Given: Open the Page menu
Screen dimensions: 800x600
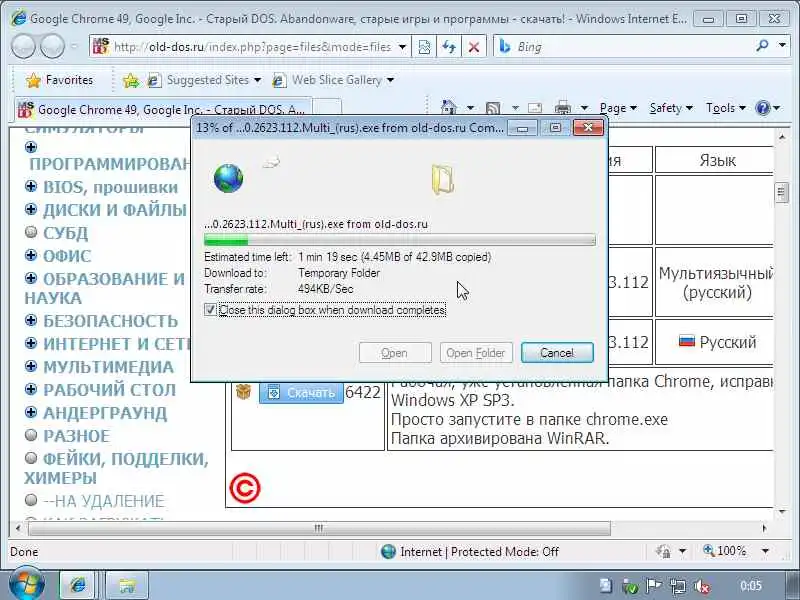Looking at the screenshot, I should 618,108.
